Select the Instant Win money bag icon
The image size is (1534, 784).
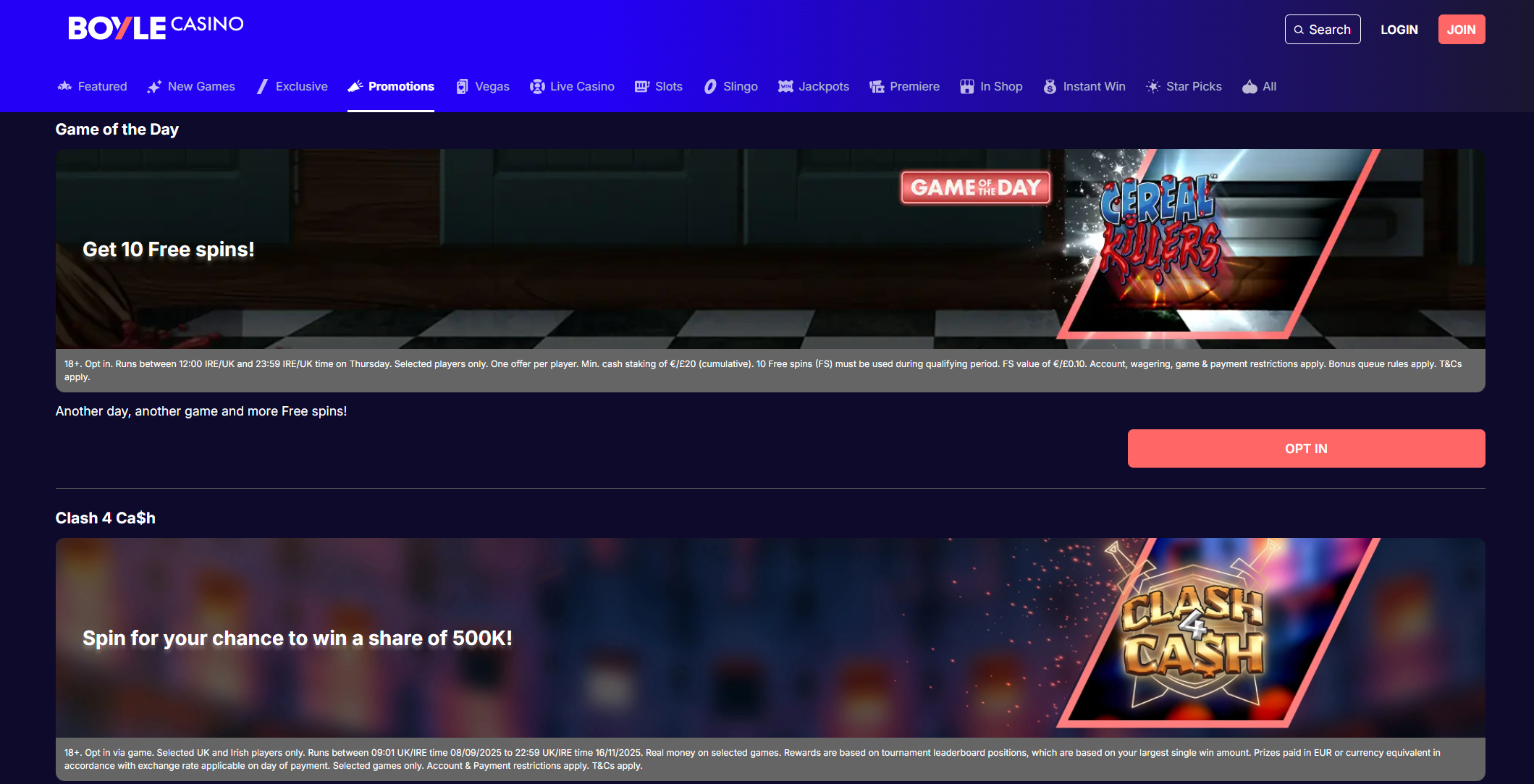point(1050,87)
